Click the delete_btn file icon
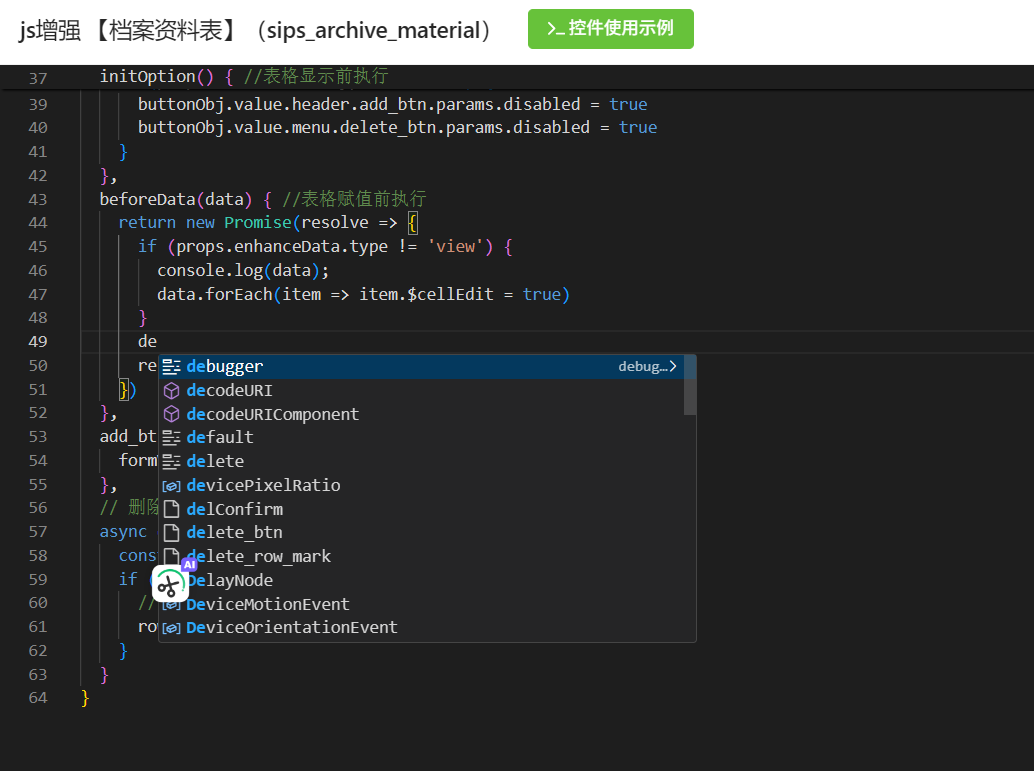This screenshot has height=771, width=1034. [x=171, y=533]
